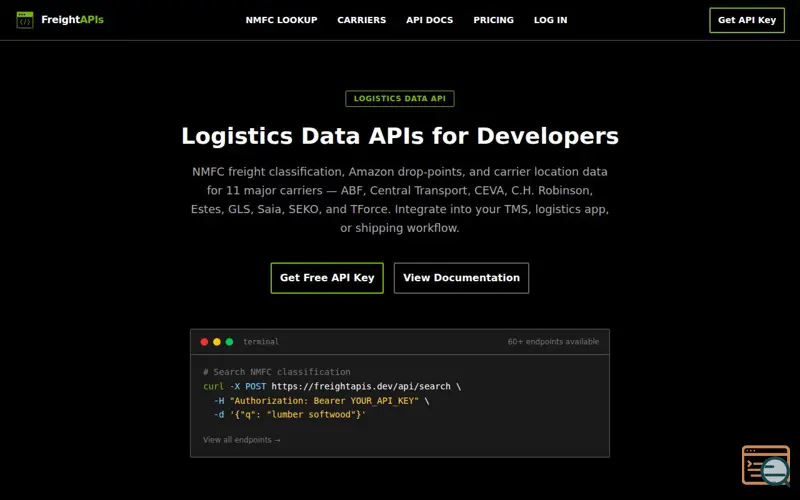Click the 'lumber softwood' data line
Screen dimensions: 800x500
(x=290, y=415)
